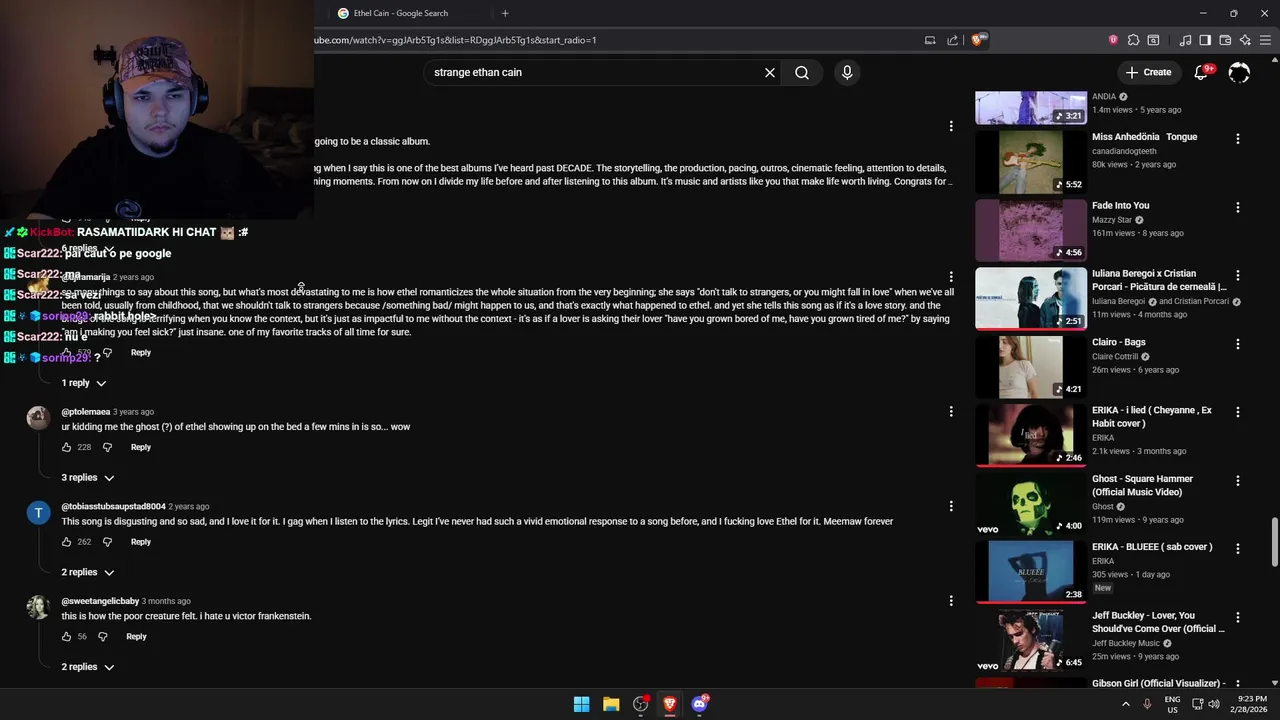
Task: Open the top comment's three-dot menu
Action: 951,126
